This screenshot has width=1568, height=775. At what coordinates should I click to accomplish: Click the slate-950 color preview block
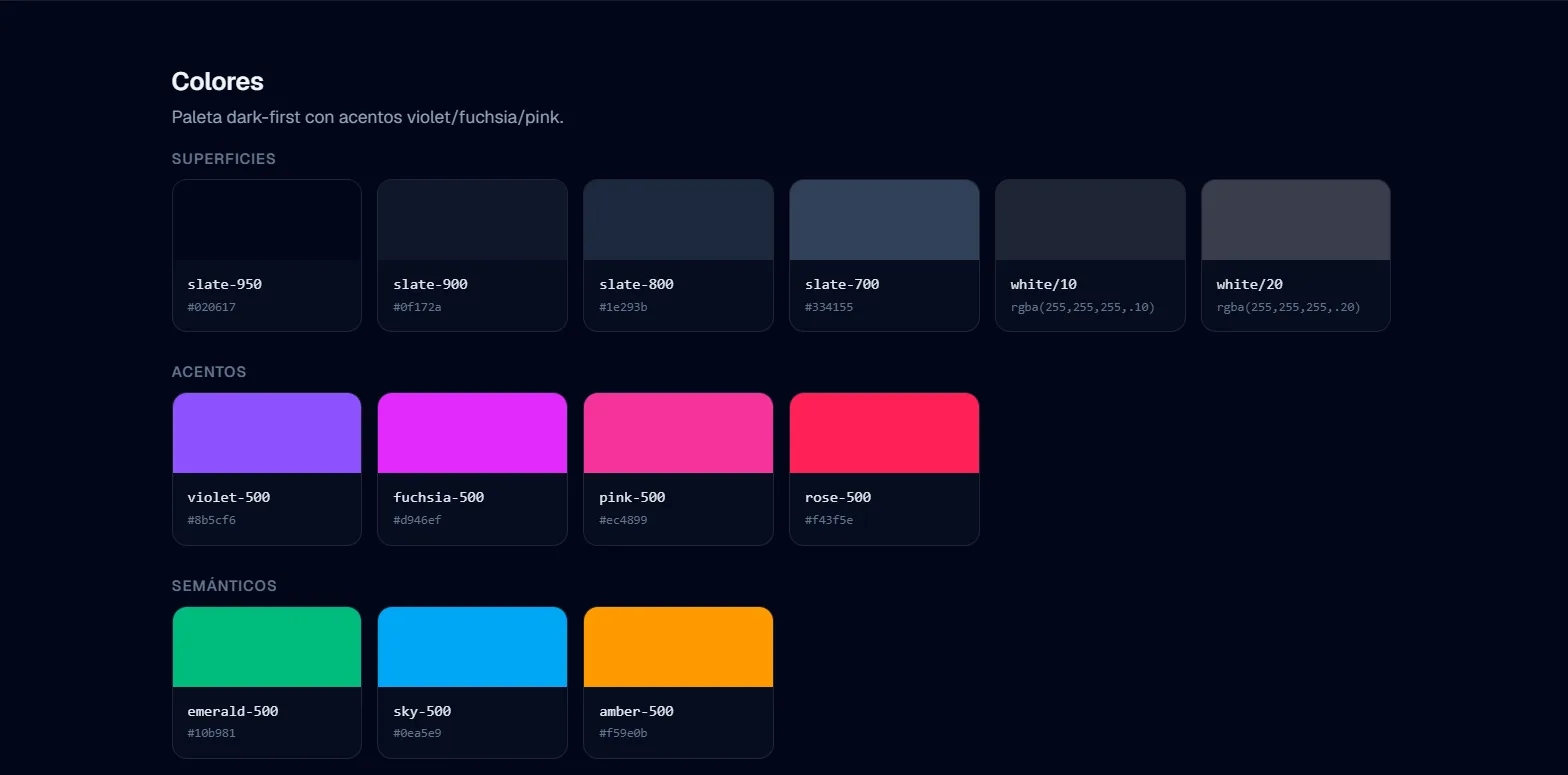[x=267, y=220]
